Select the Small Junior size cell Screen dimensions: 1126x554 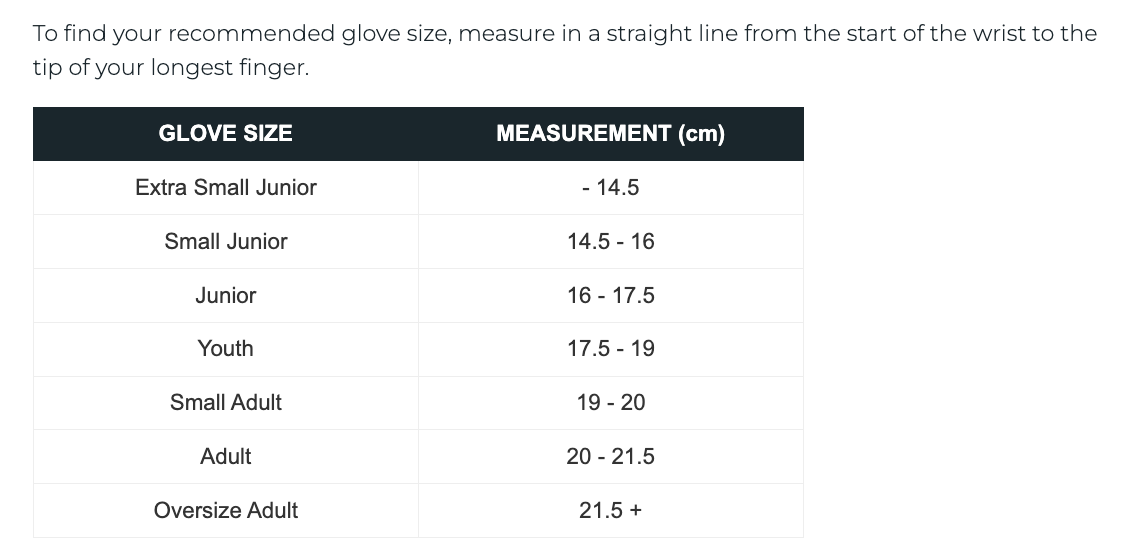click(x=226, y=242)
